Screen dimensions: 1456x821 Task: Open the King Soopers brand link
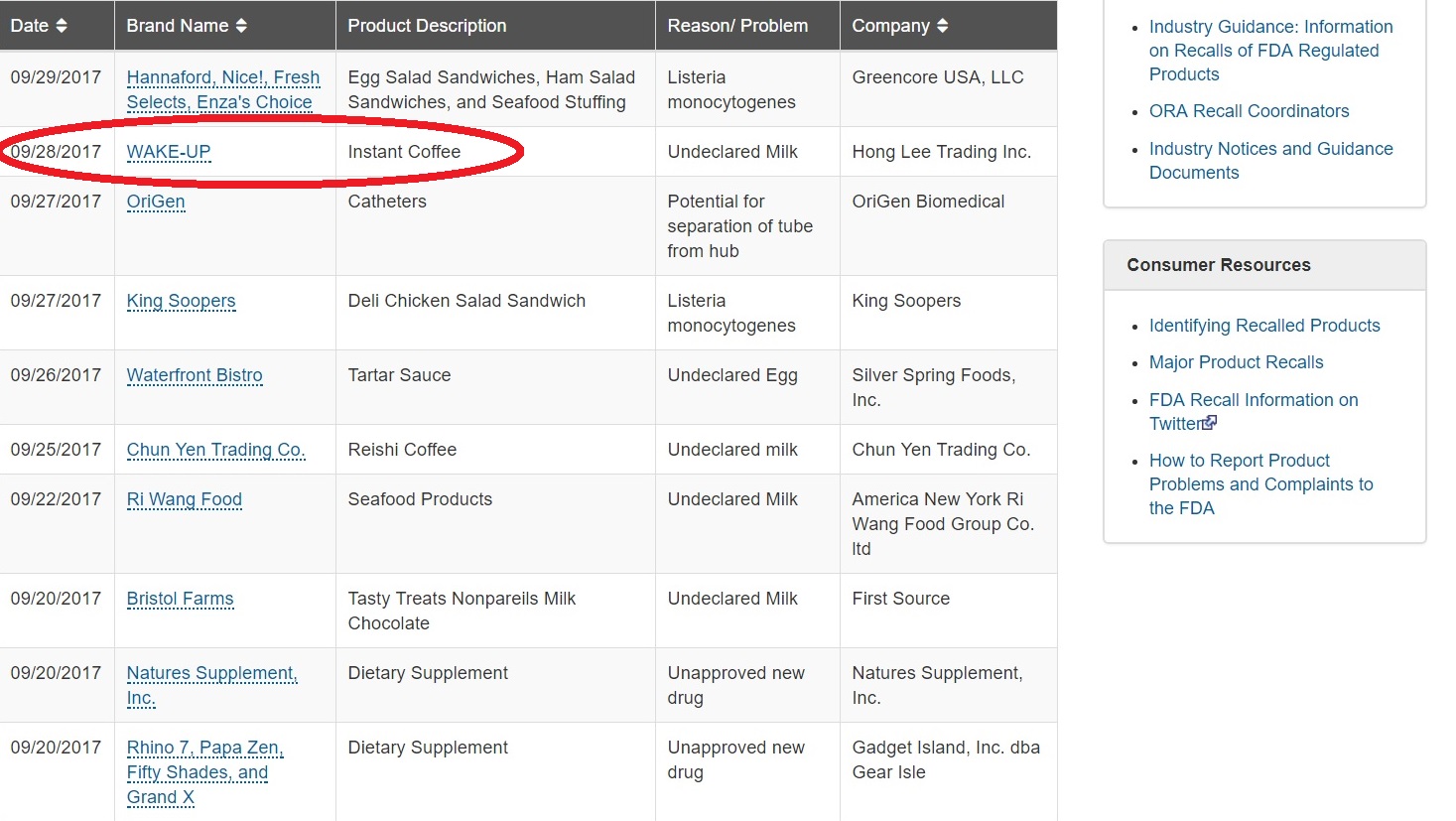click(181, 301)
